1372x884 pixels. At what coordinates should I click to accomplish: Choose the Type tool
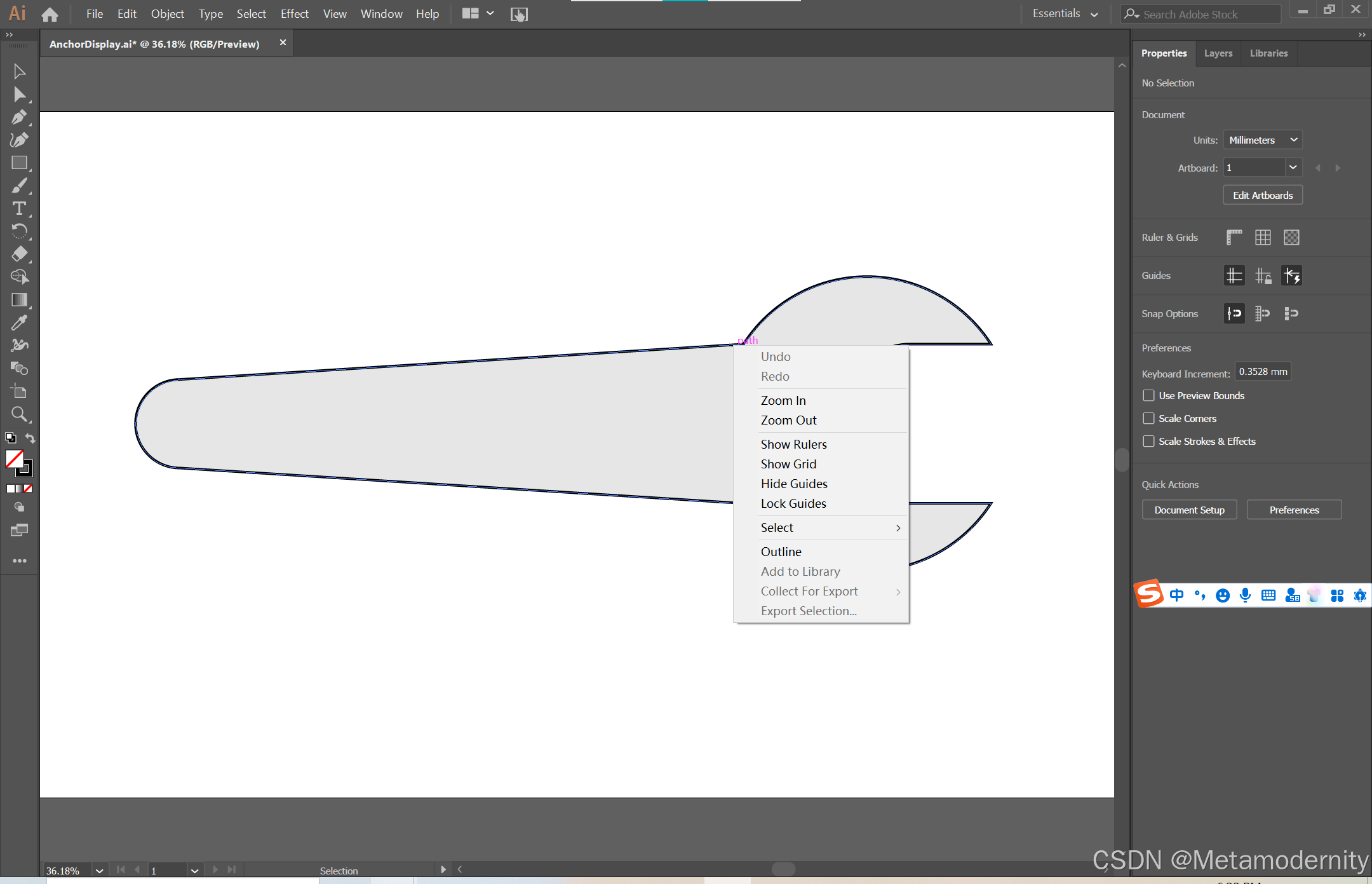point(19,208)
